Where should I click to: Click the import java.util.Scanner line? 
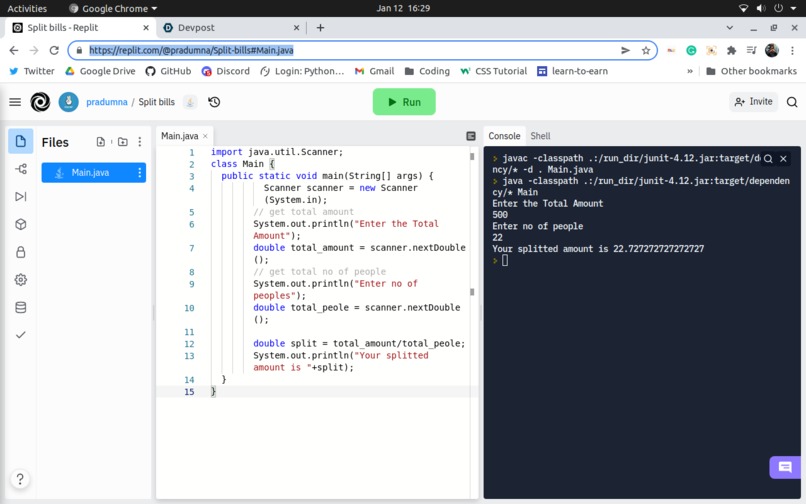click(277, 152)
